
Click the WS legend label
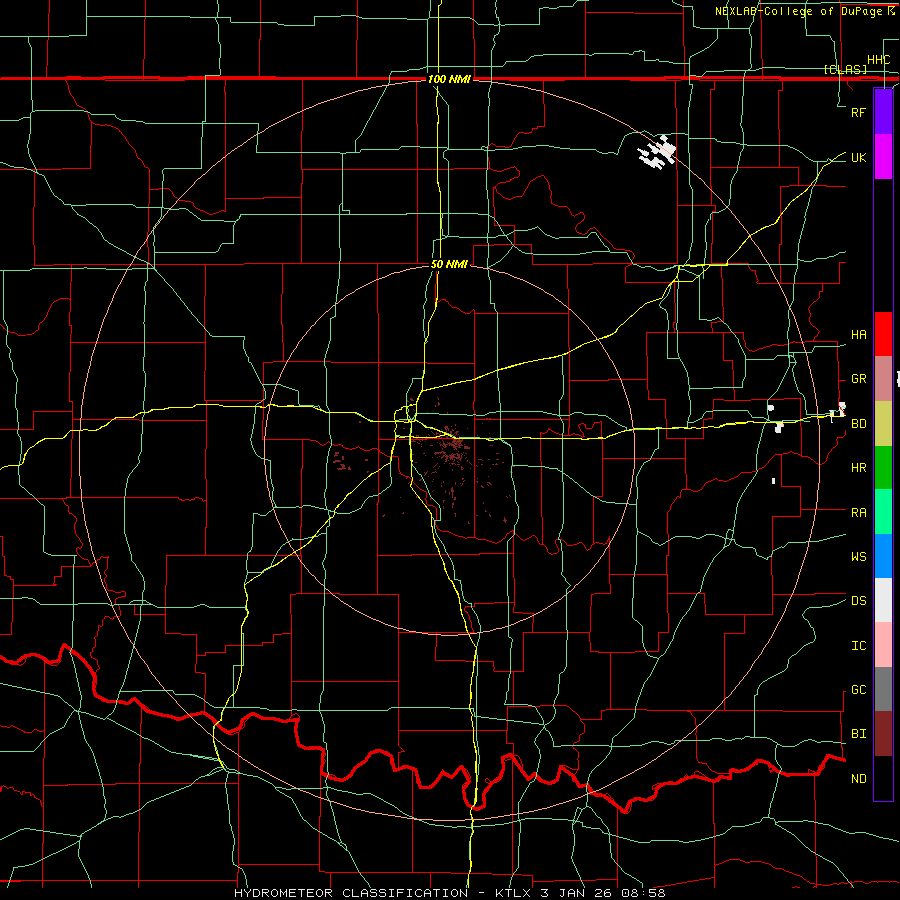859,557
